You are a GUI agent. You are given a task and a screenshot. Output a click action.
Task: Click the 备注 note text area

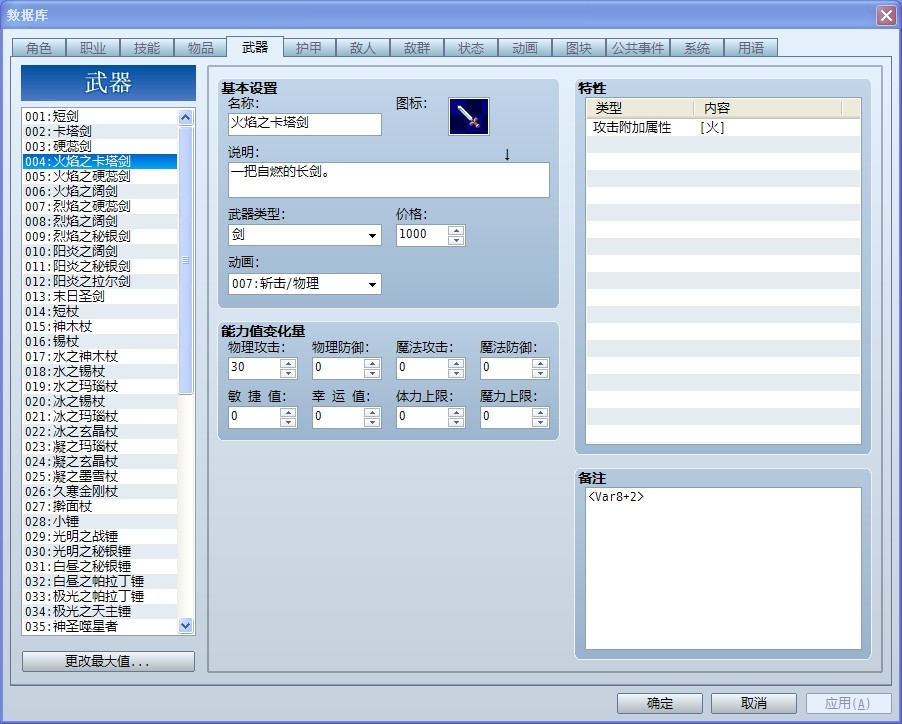coord(723,569)
